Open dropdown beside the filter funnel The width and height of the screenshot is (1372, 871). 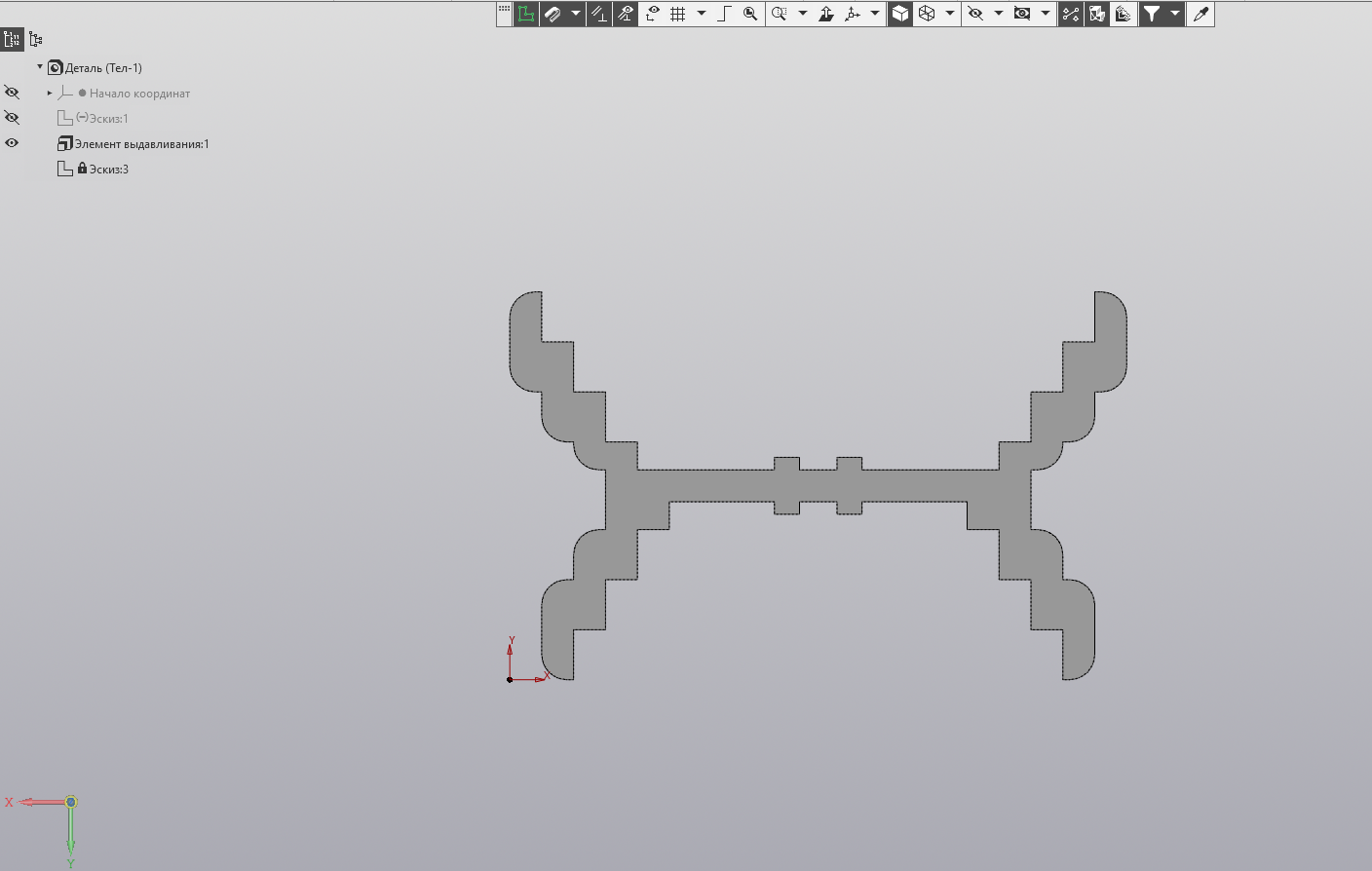[1175, 14]
